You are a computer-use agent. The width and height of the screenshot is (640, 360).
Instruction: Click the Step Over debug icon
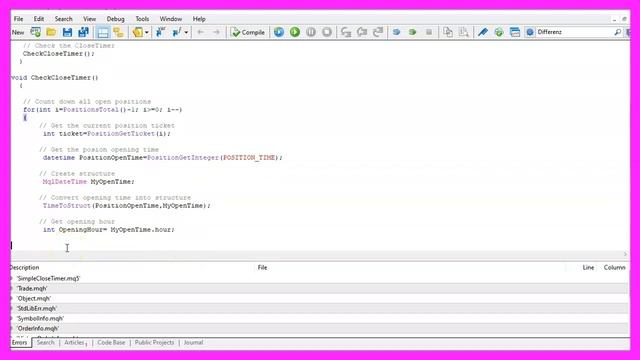tap(362, 32)
